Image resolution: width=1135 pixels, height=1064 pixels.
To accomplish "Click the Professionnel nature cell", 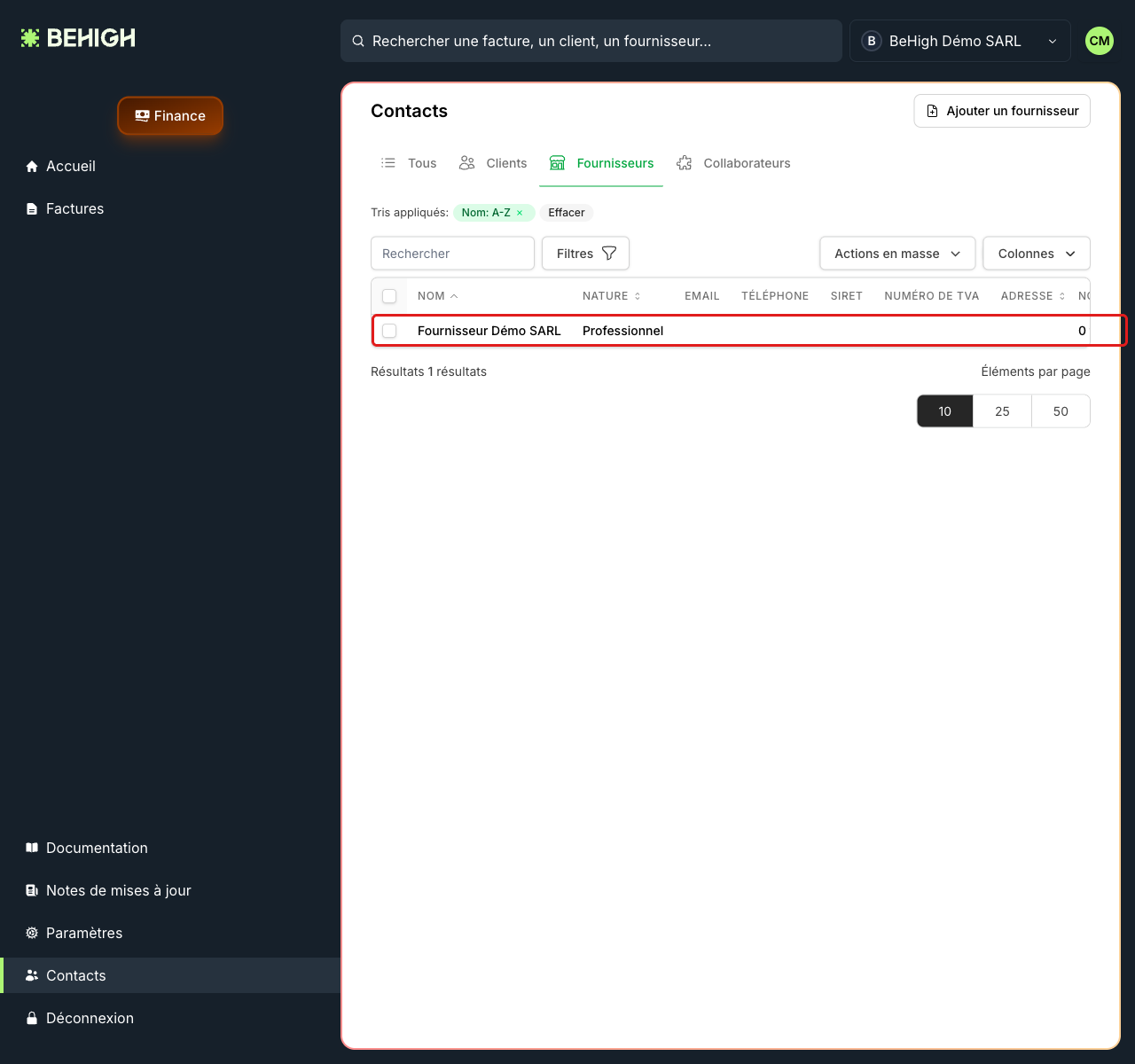I will click(622, 331).
